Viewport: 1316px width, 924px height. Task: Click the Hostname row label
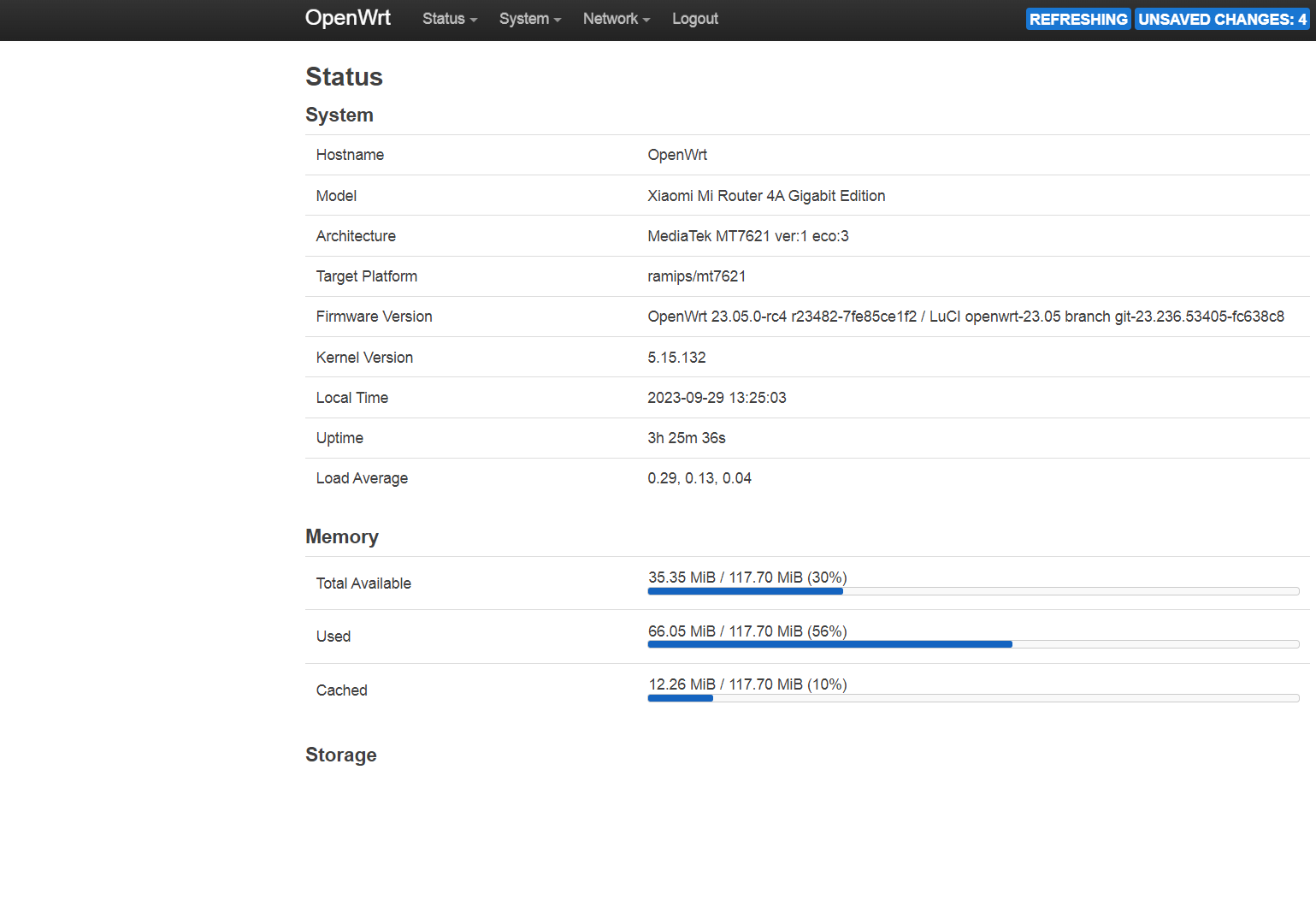pos(350,155)
